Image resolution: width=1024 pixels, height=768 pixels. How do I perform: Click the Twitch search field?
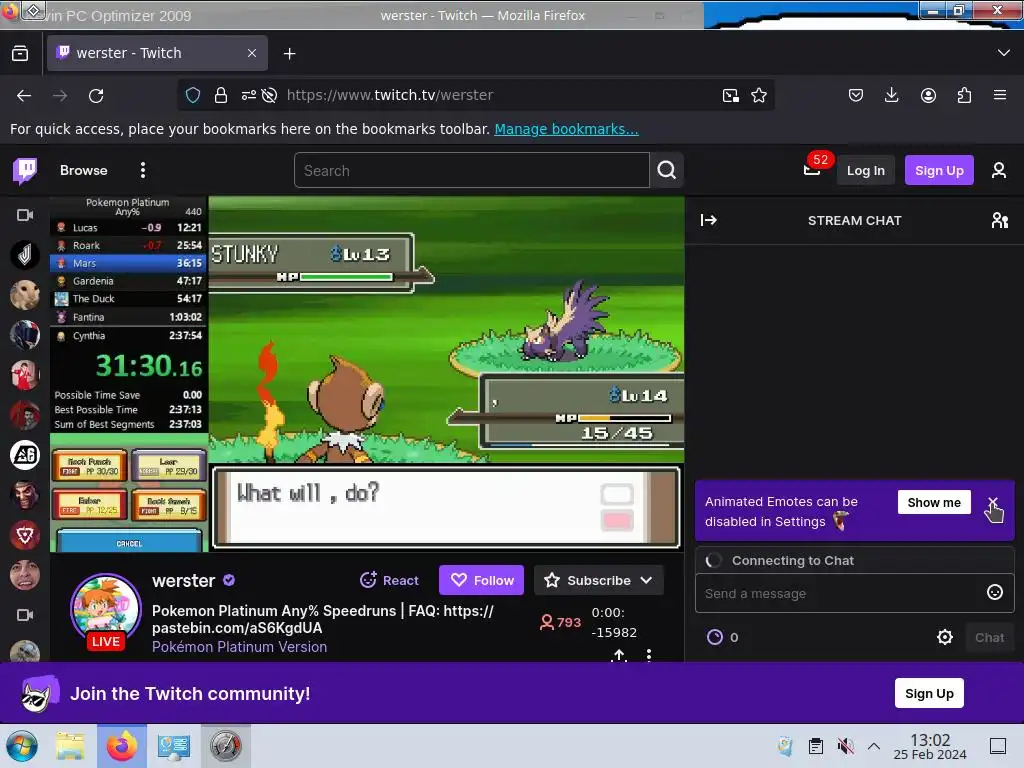point(472,170)
